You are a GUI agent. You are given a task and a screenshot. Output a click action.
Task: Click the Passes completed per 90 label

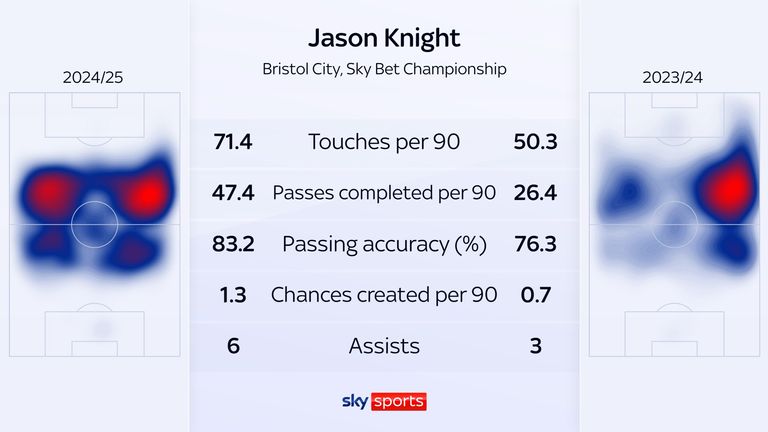(384, 193)
